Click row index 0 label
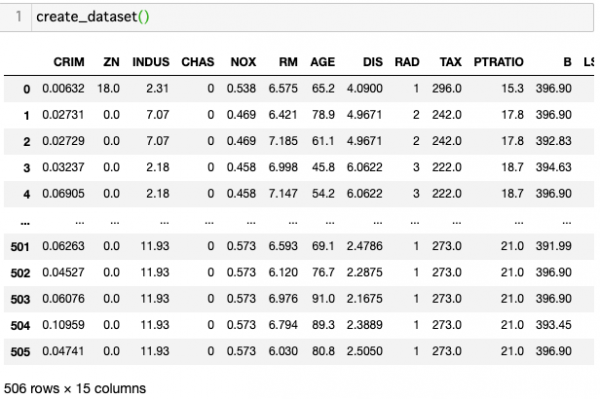 (x=26, y=89)
